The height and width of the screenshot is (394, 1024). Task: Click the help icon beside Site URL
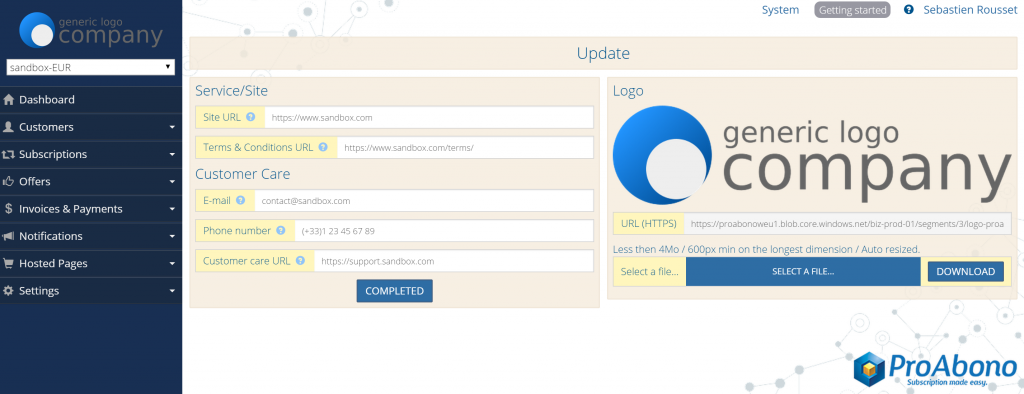click(x=250, y=118)
